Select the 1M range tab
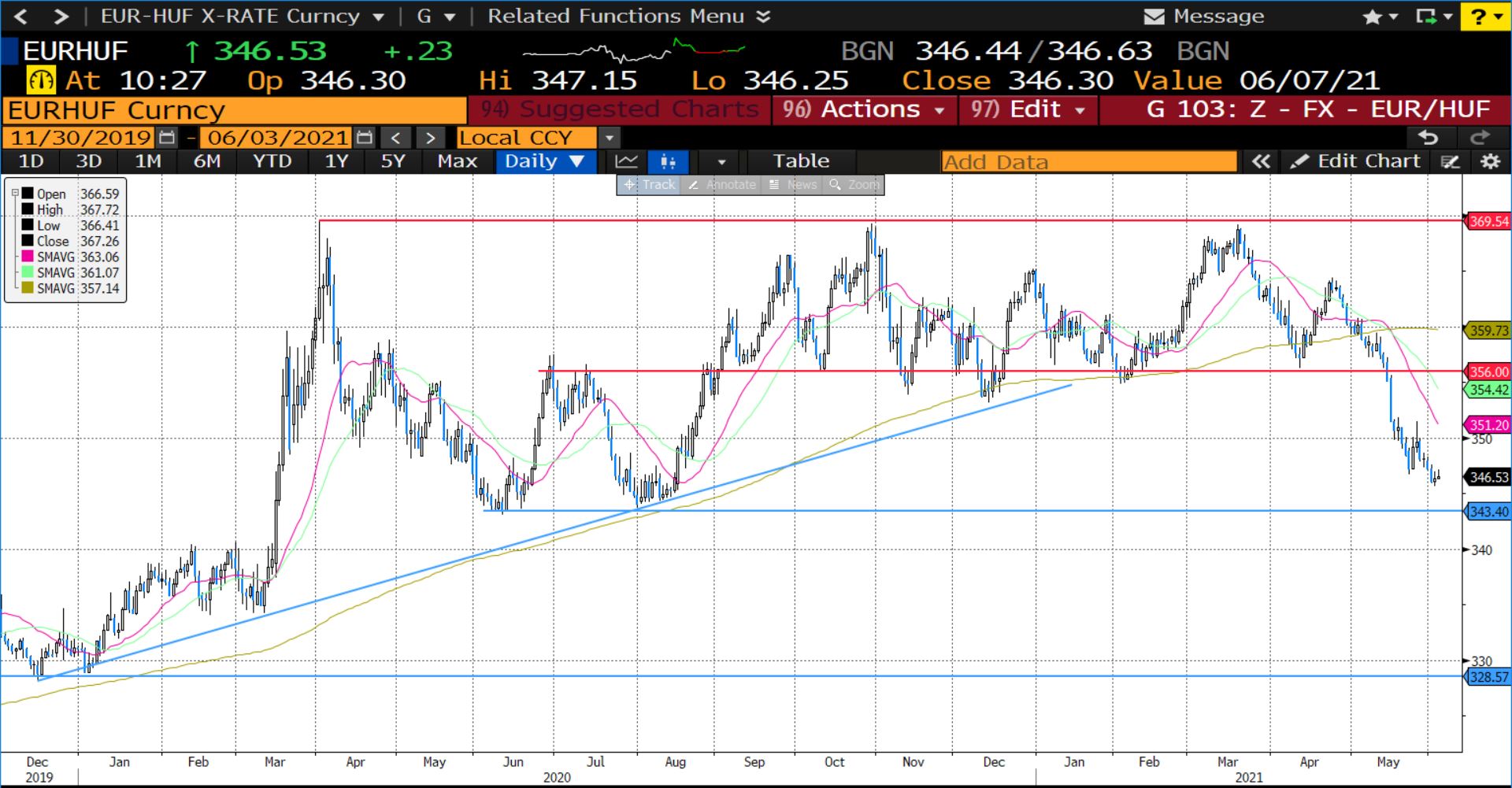This screenshot has width=1512, height=788. click(x=147, y=161)
